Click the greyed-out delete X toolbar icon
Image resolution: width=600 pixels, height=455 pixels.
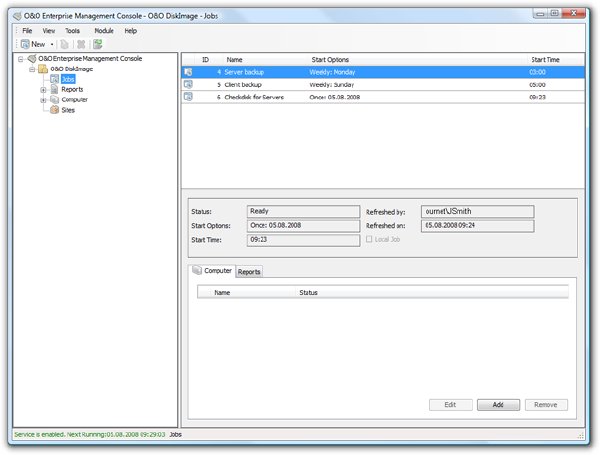pyautogui.click(x=81, y=44)
